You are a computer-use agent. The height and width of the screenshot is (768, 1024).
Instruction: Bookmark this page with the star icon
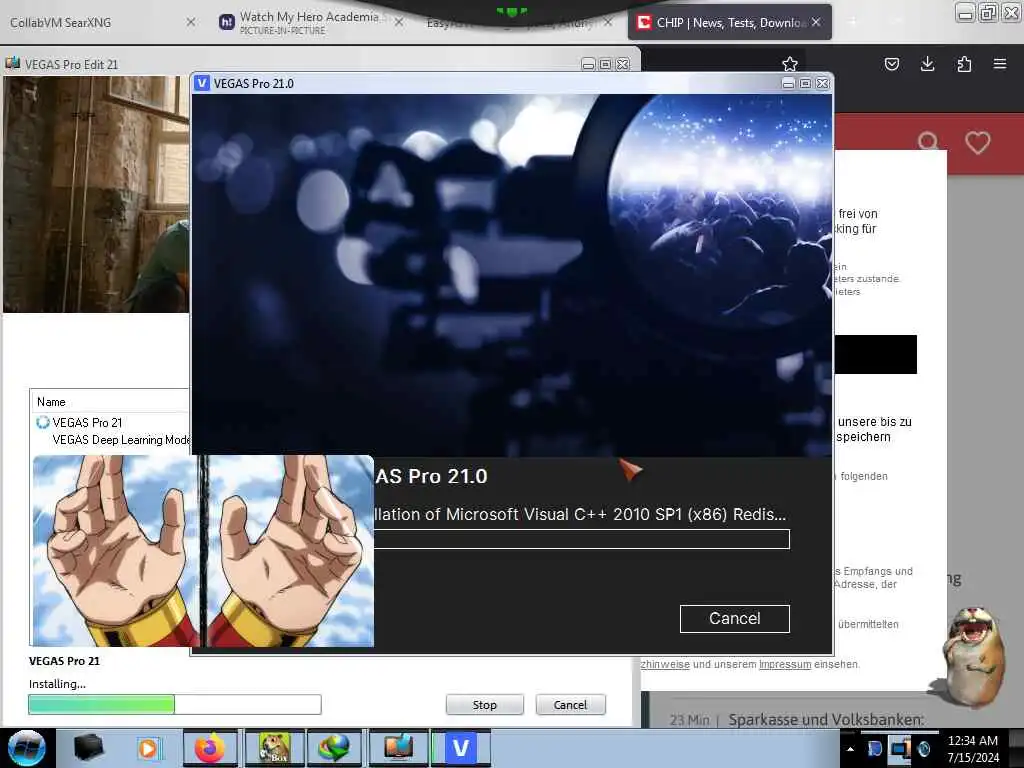pyautogui.click(x=790, y=63)
